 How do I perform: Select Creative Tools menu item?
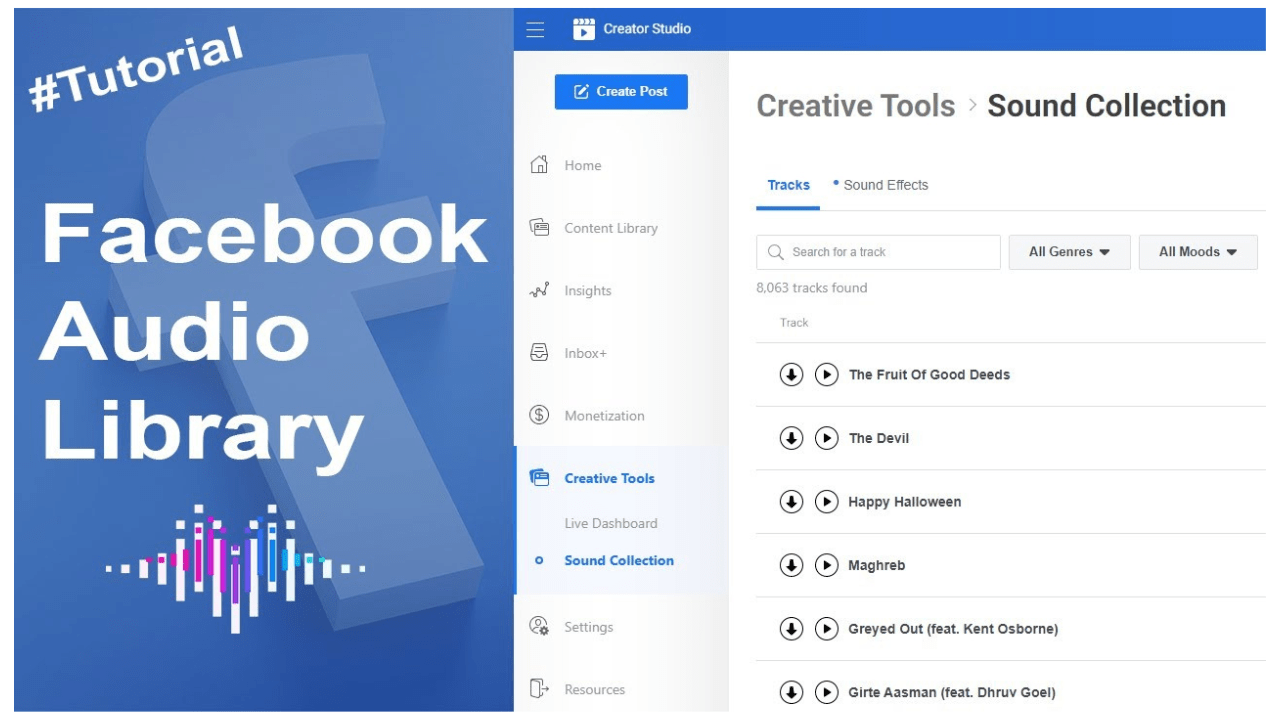click(609, 478)
